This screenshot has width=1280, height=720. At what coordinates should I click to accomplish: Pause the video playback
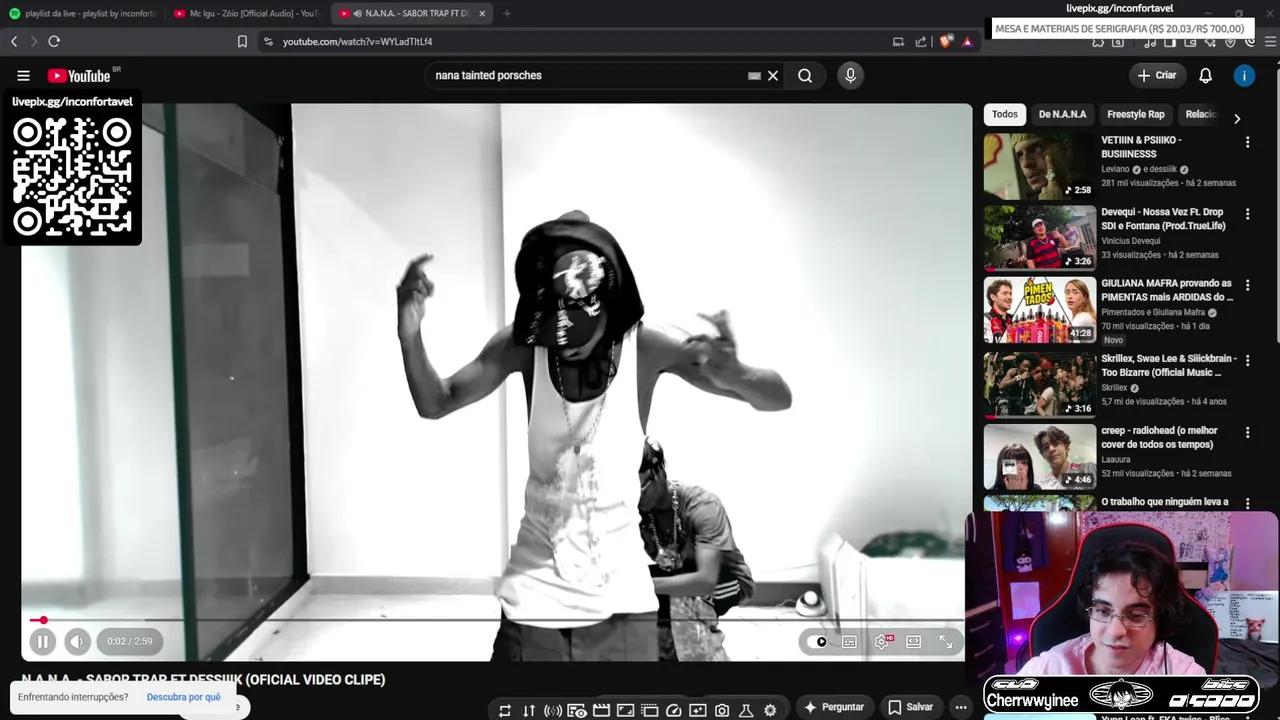click(x=42, y=642)
